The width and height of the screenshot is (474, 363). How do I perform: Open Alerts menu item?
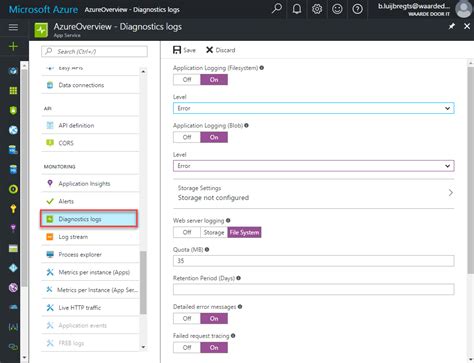(x=90, y=201)
